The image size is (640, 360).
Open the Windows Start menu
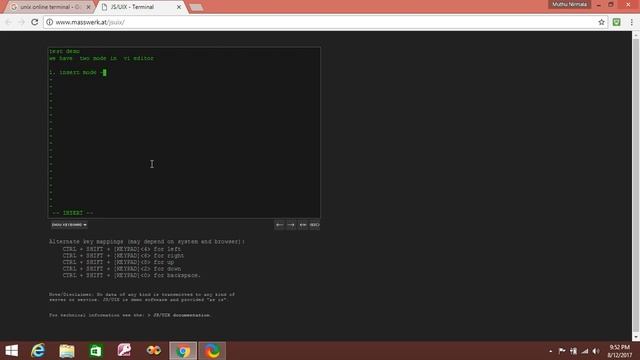(11, 351)
